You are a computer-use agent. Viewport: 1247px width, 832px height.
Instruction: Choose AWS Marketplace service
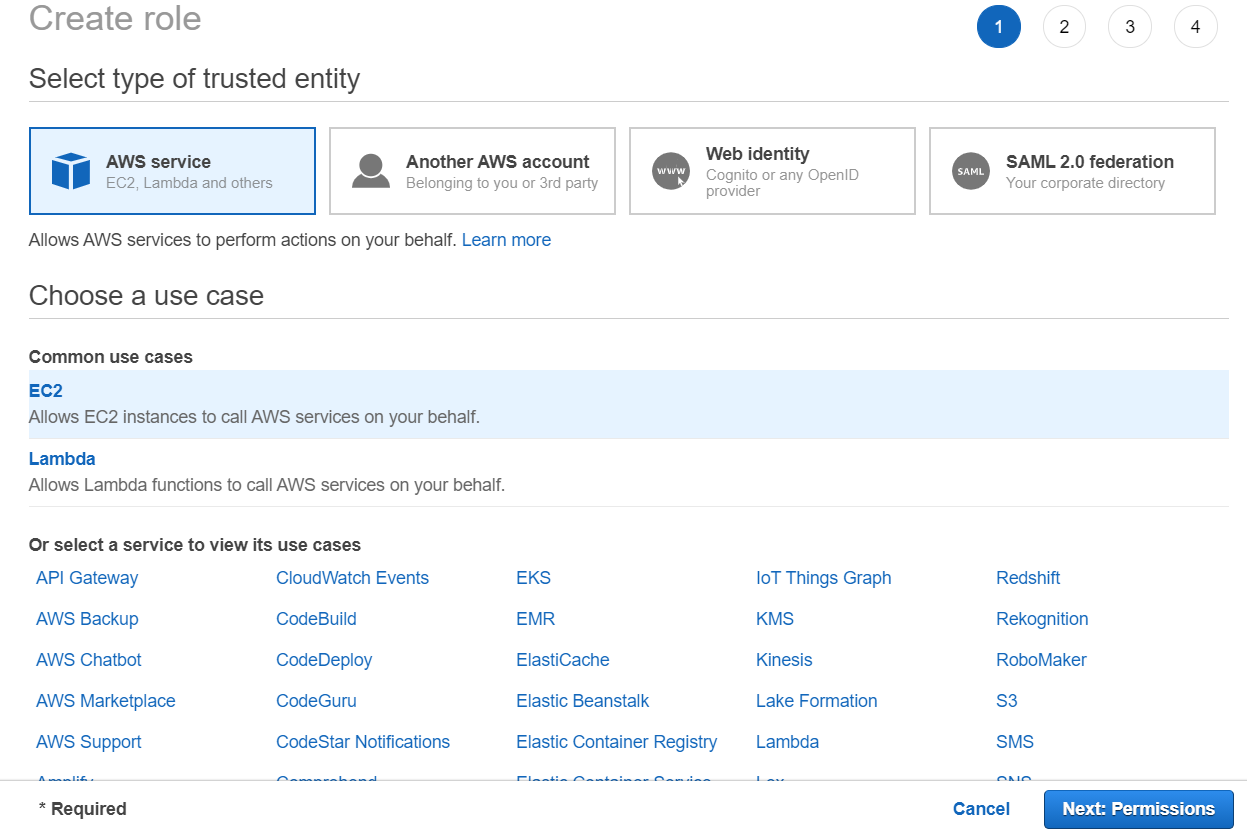[x=106, y=701]
